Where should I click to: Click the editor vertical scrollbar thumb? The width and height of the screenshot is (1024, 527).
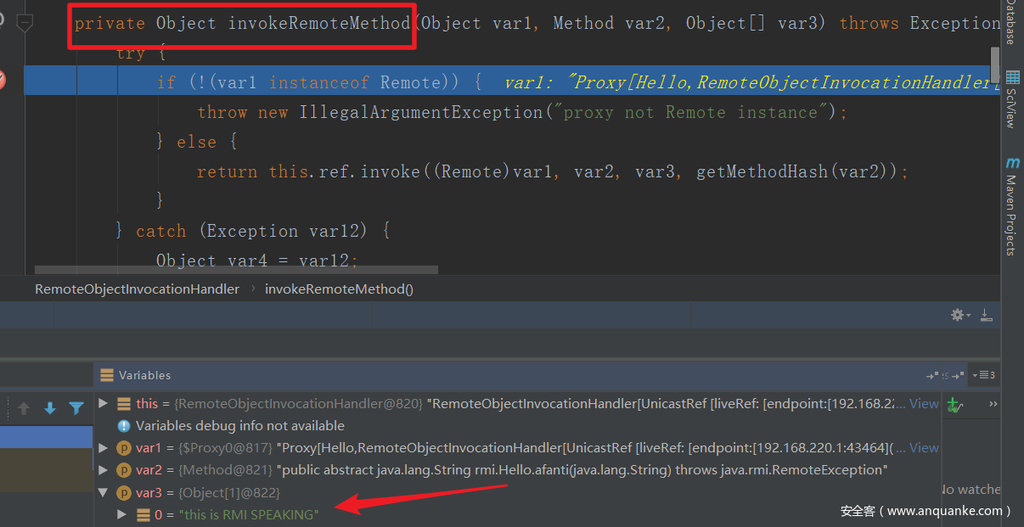tap(995, 64)
